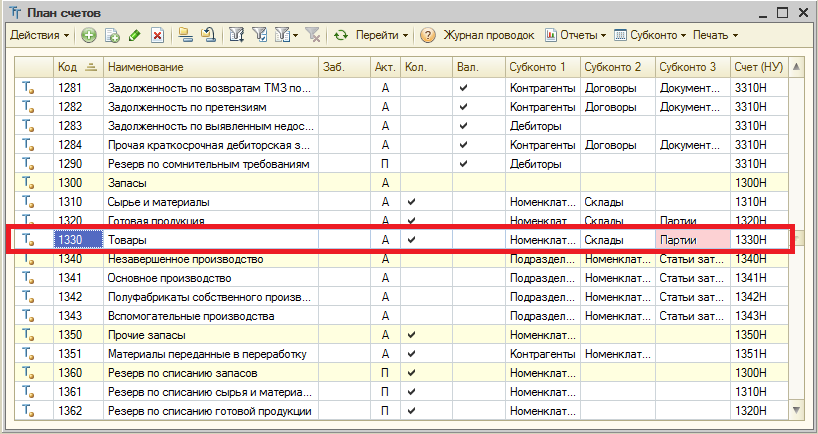Image resolution: width=818 pixels, height=434 pixels.
Task: Toggle the hierarchical view icon
Action: pos(186,35)
